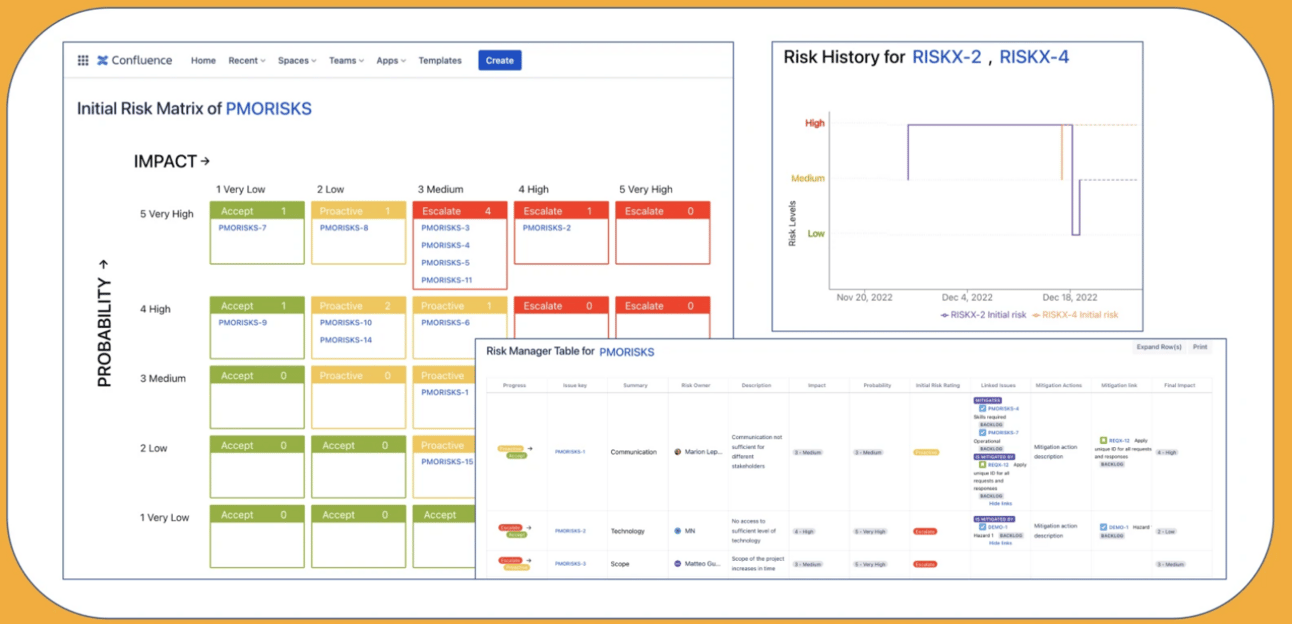Click the task icon beside PMORISKS-7 linked issue
Image resolution: width=1292 pixels, height=624 pixels.
(x=982, y=432)
